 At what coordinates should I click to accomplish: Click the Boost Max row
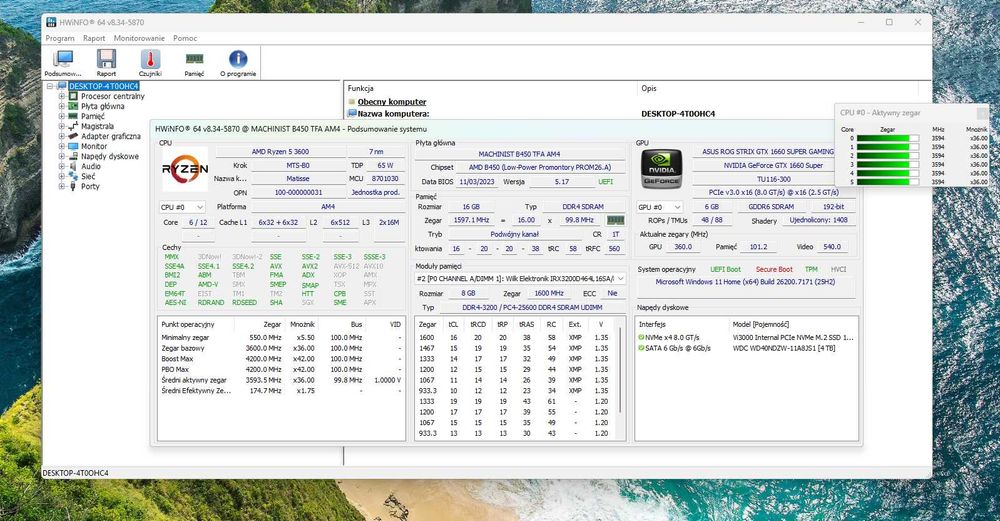tap(281, 359)
